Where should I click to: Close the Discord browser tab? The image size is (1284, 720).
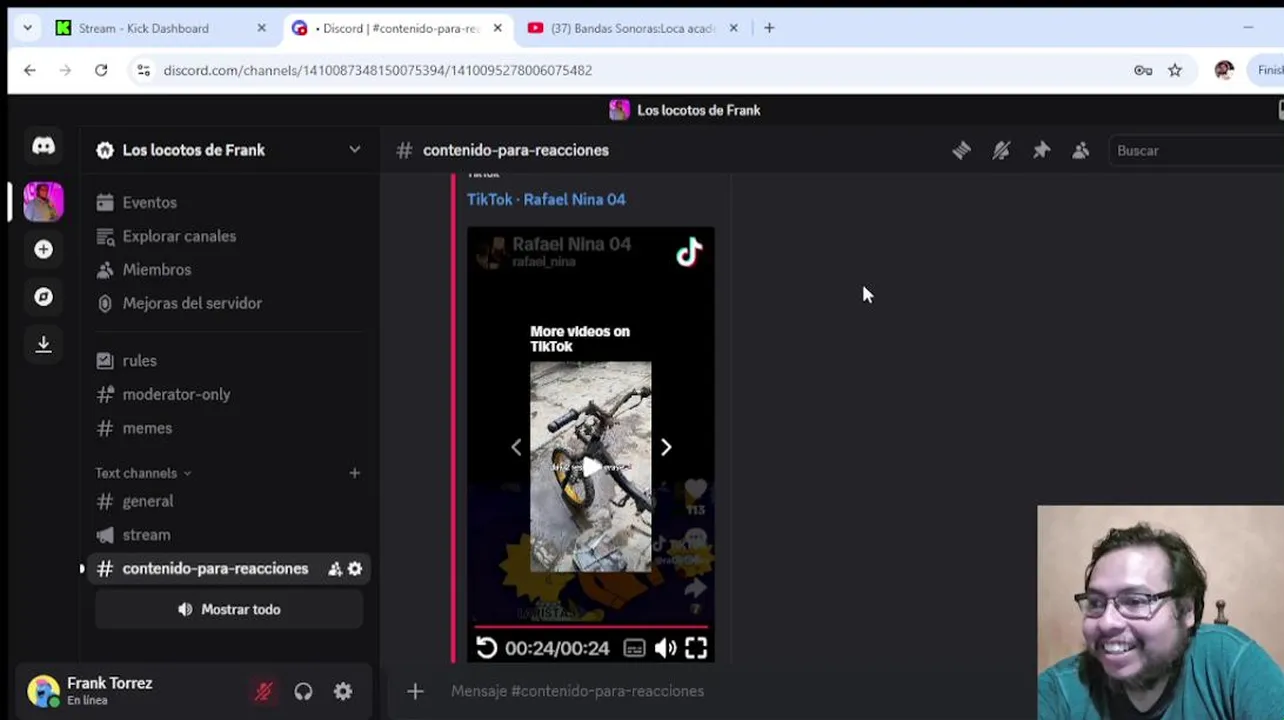pyautogui.click(x=497, y=28)
